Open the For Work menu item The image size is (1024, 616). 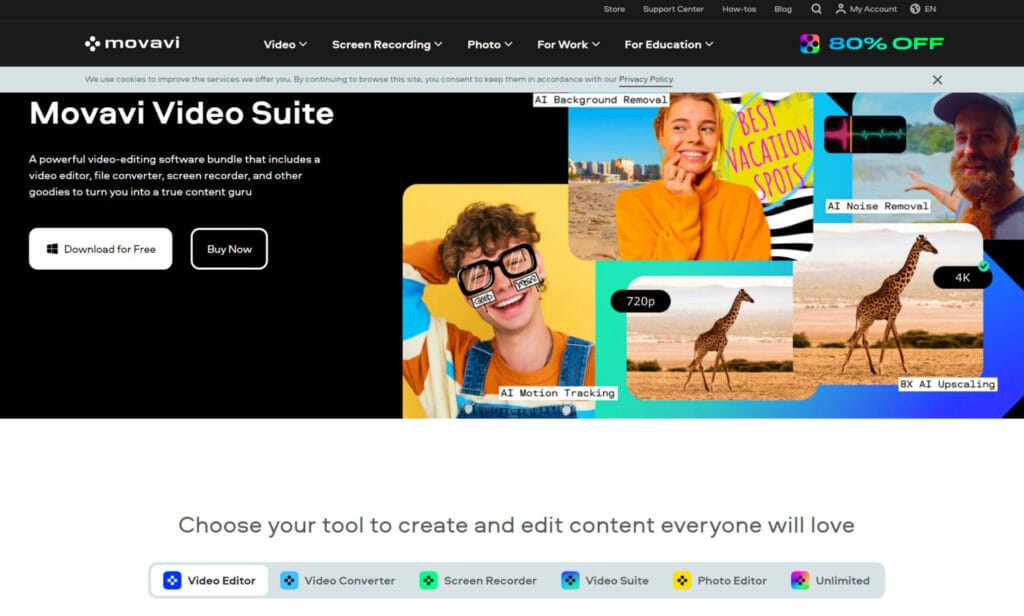click(568, 44)
